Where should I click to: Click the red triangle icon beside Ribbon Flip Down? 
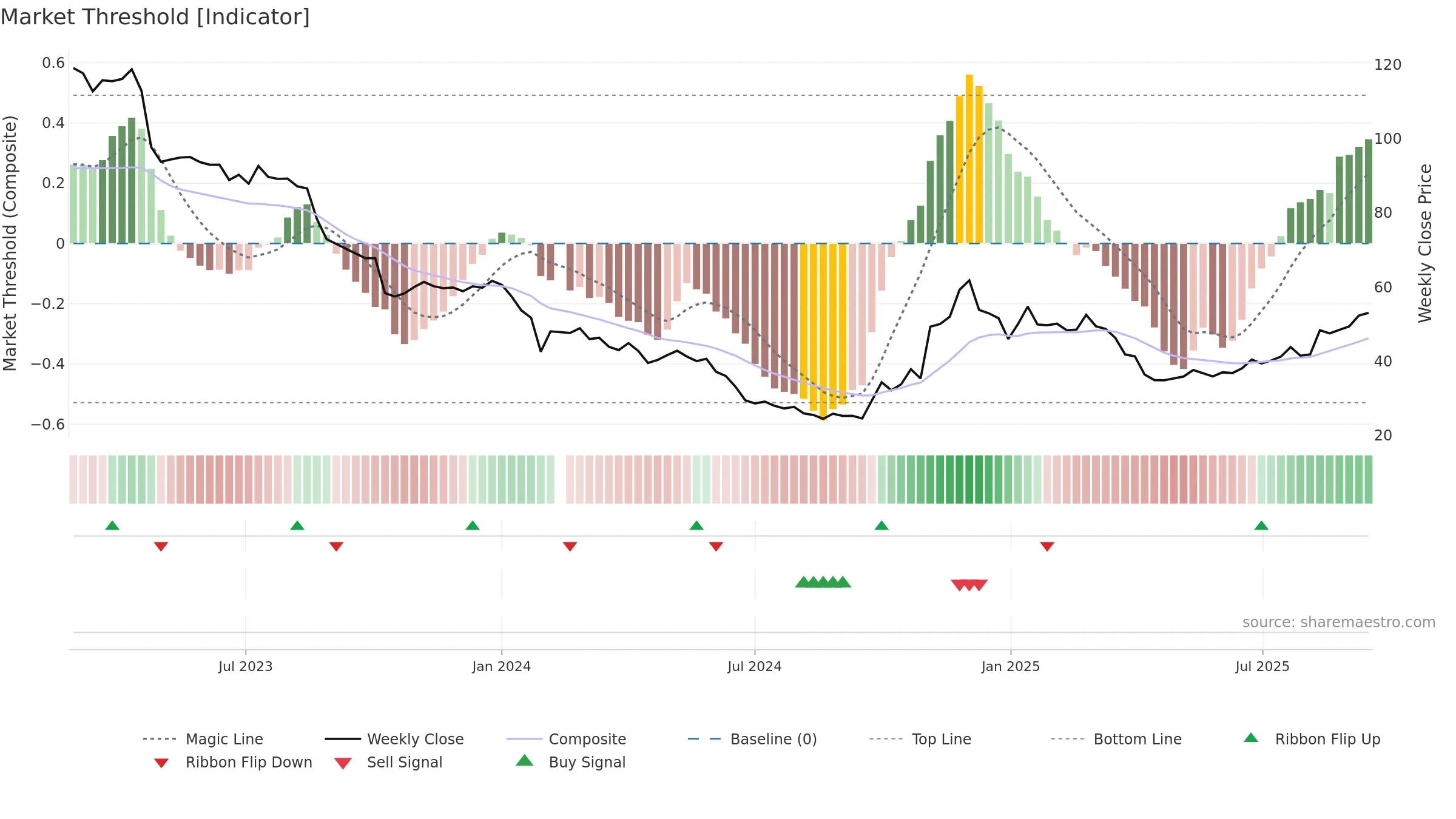[161, 763]
